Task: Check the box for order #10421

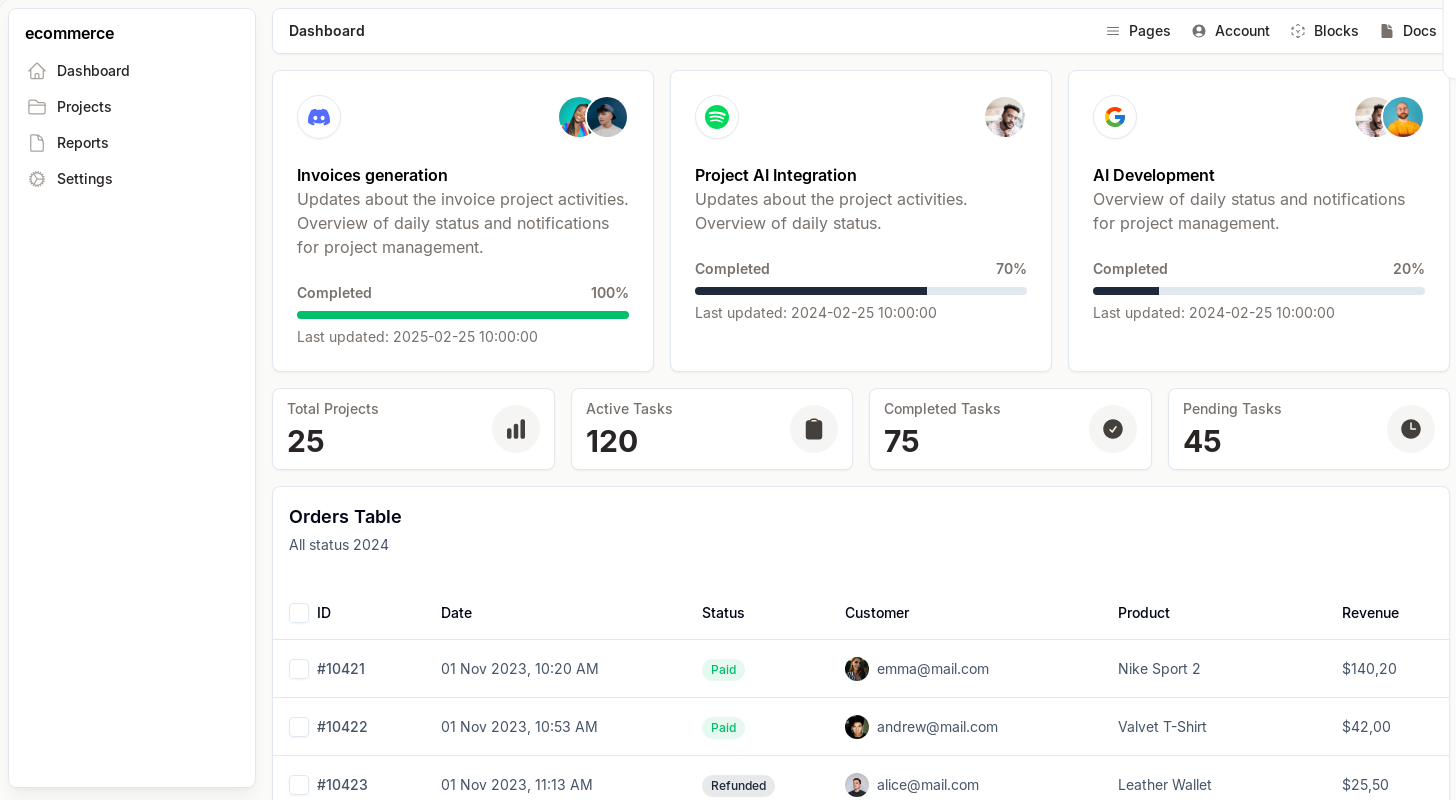Action: click(299, 669)
